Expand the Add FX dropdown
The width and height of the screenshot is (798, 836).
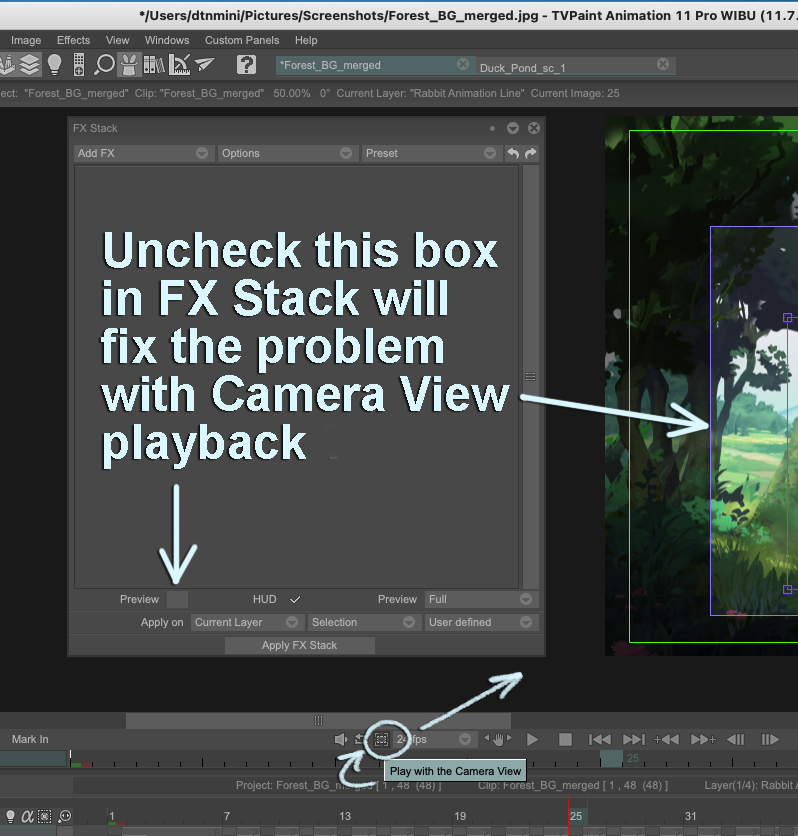pos(144,154)
